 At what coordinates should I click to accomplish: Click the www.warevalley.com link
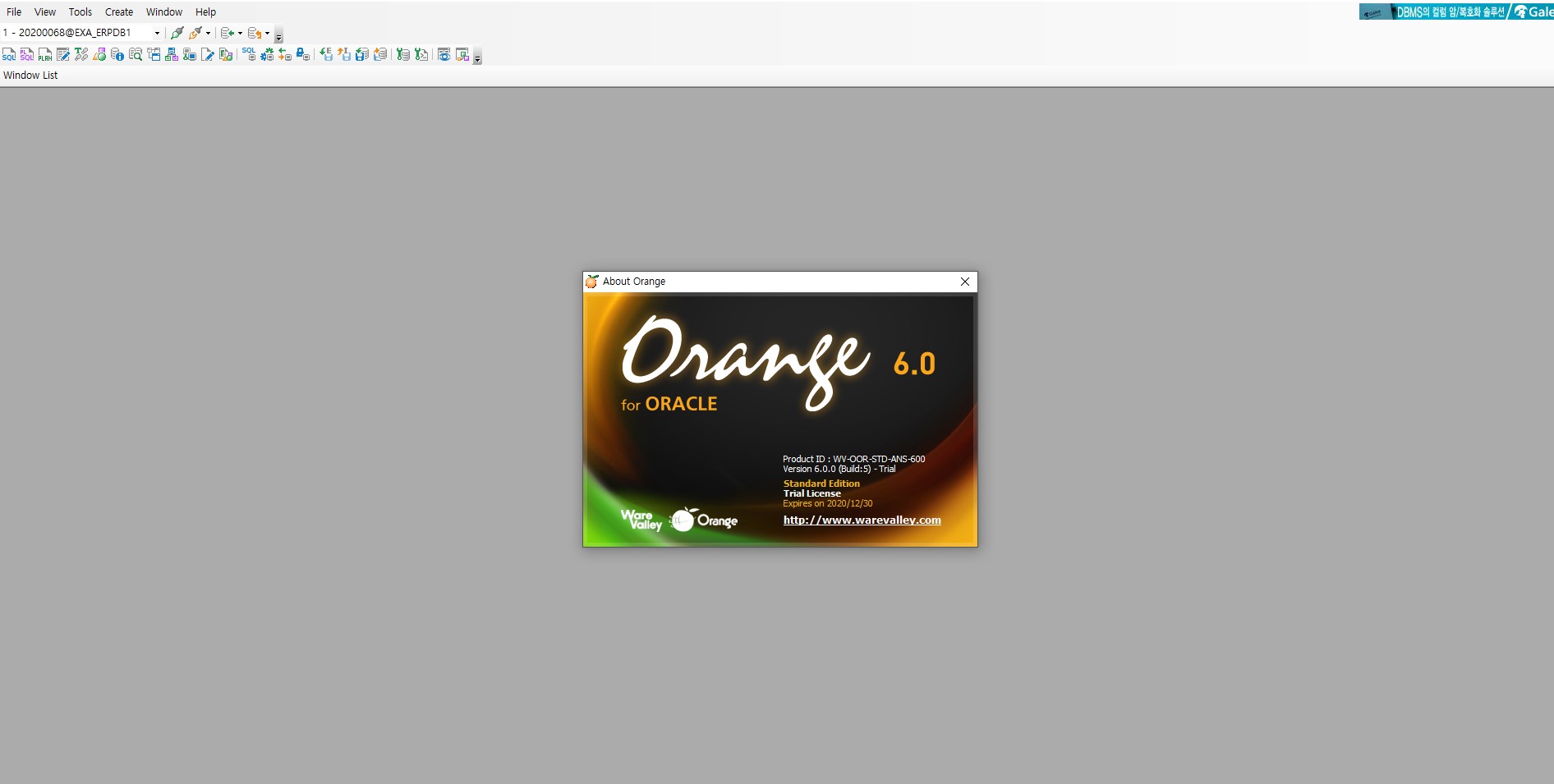[x=862, y=520]
